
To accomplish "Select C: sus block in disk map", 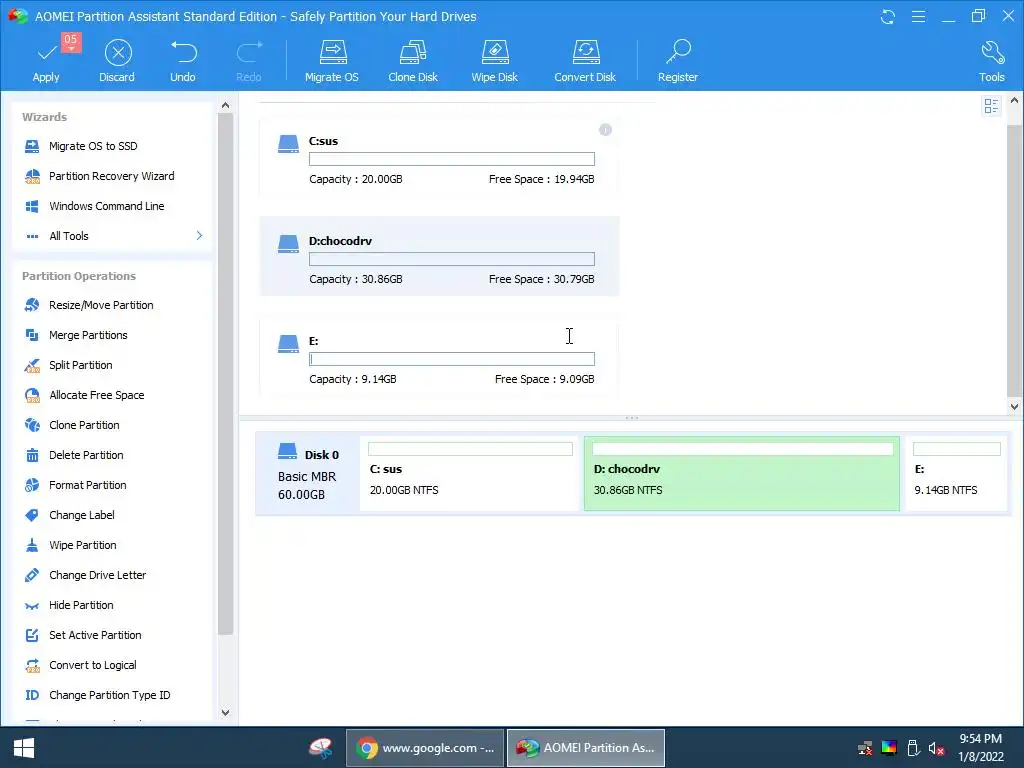I will (469, 473).
